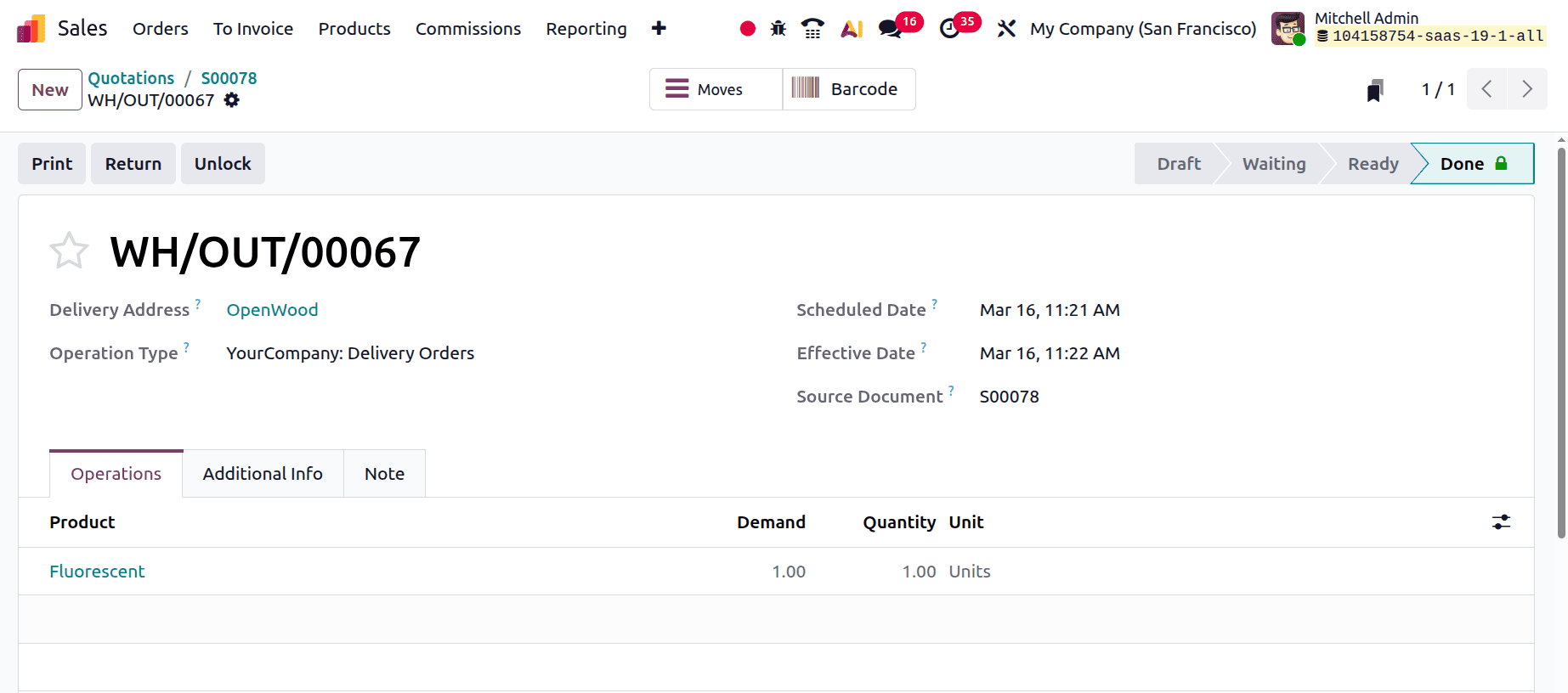The height and width of the screenshot is (693, 1568).
Task: Click the Delivery Address help question mark
Action: [x=198, y=303]
